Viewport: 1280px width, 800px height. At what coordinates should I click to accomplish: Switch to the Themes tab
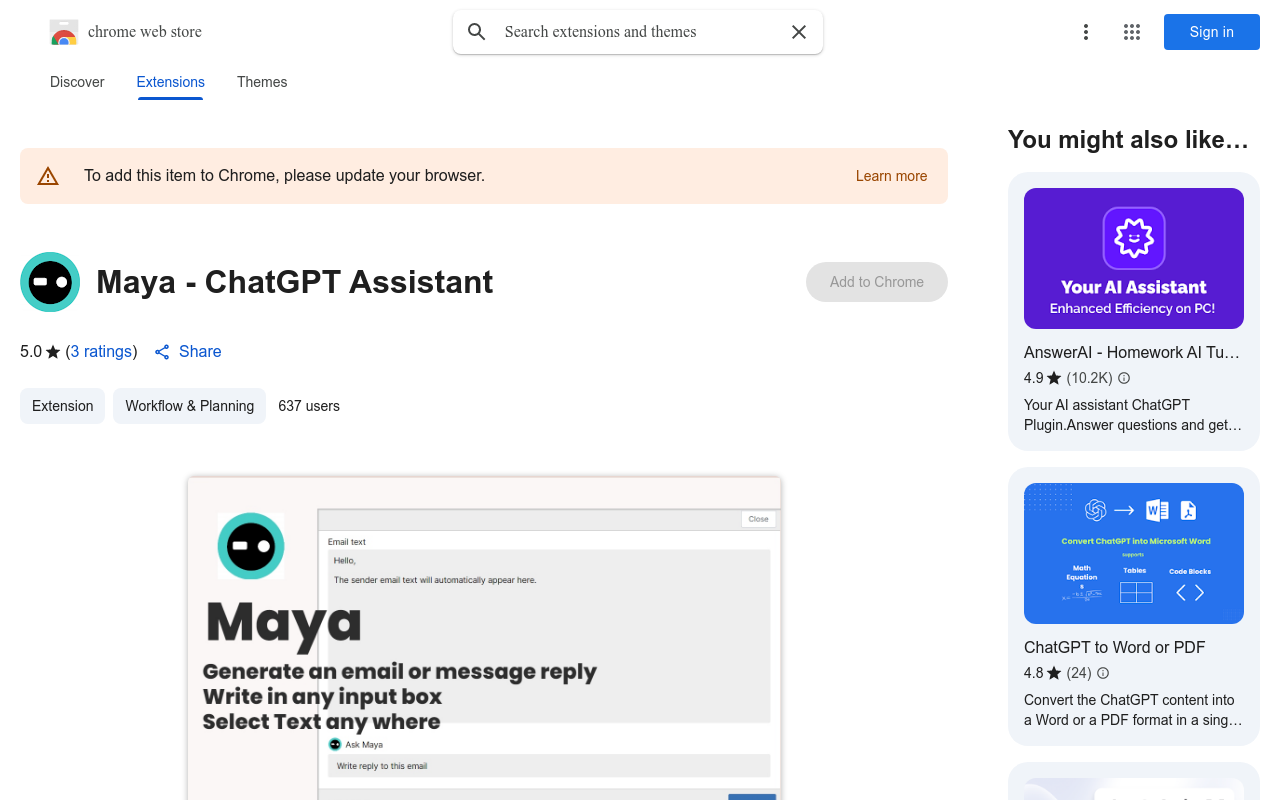pos(262,82)
